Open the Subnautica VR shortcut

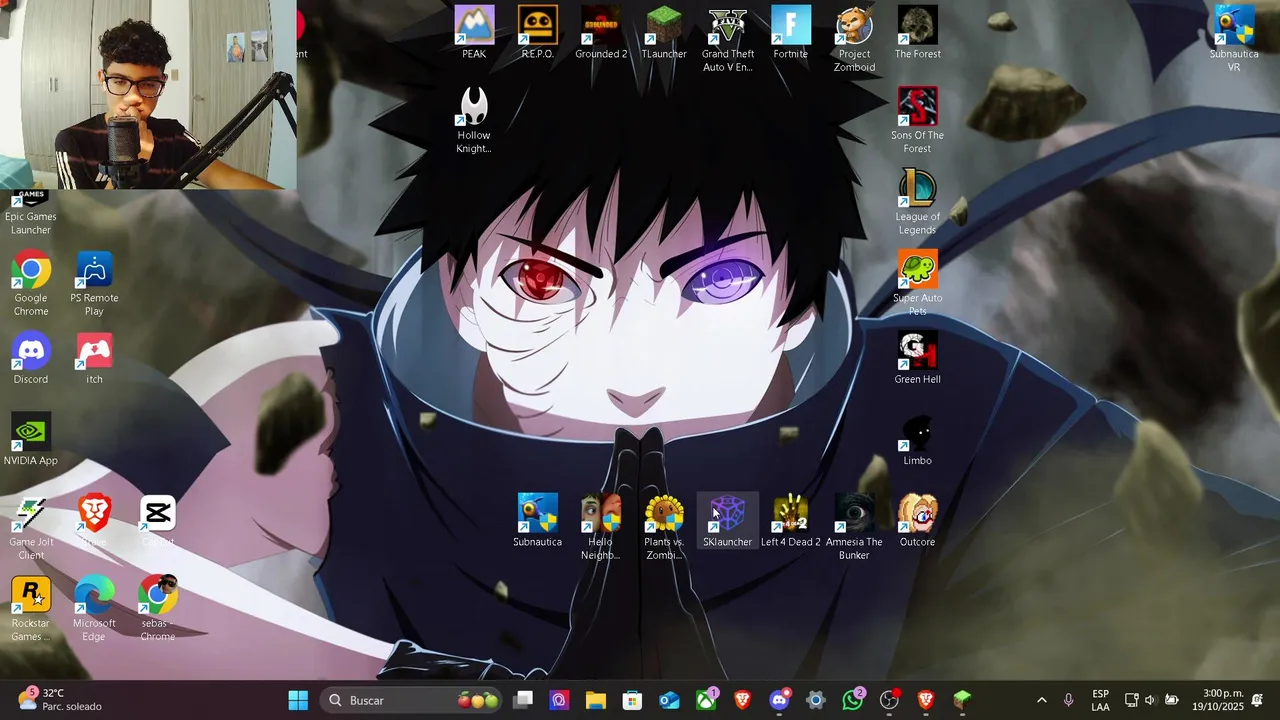(x=1234, y=39)
